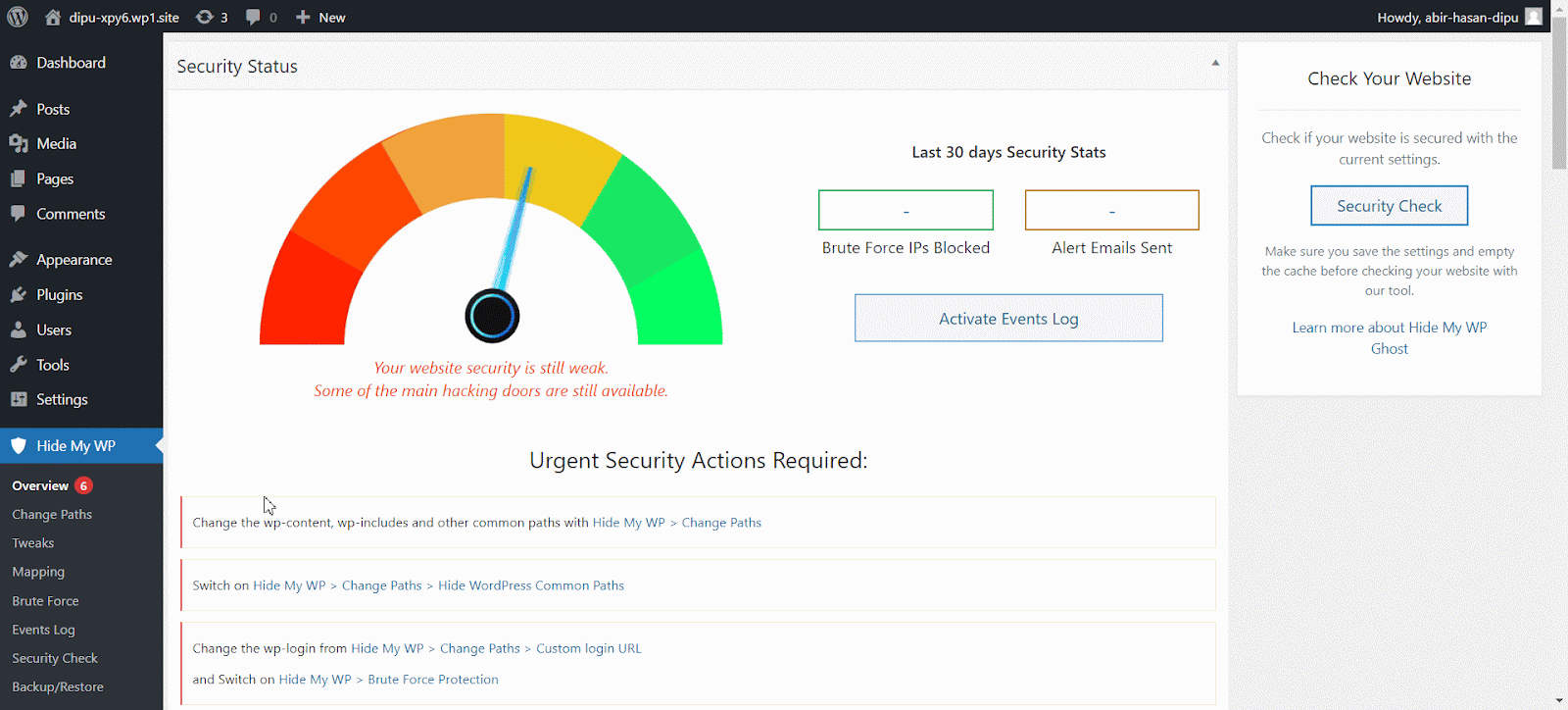Click 'Custom login URL' link
The image size is (1568, 710).
589,648
